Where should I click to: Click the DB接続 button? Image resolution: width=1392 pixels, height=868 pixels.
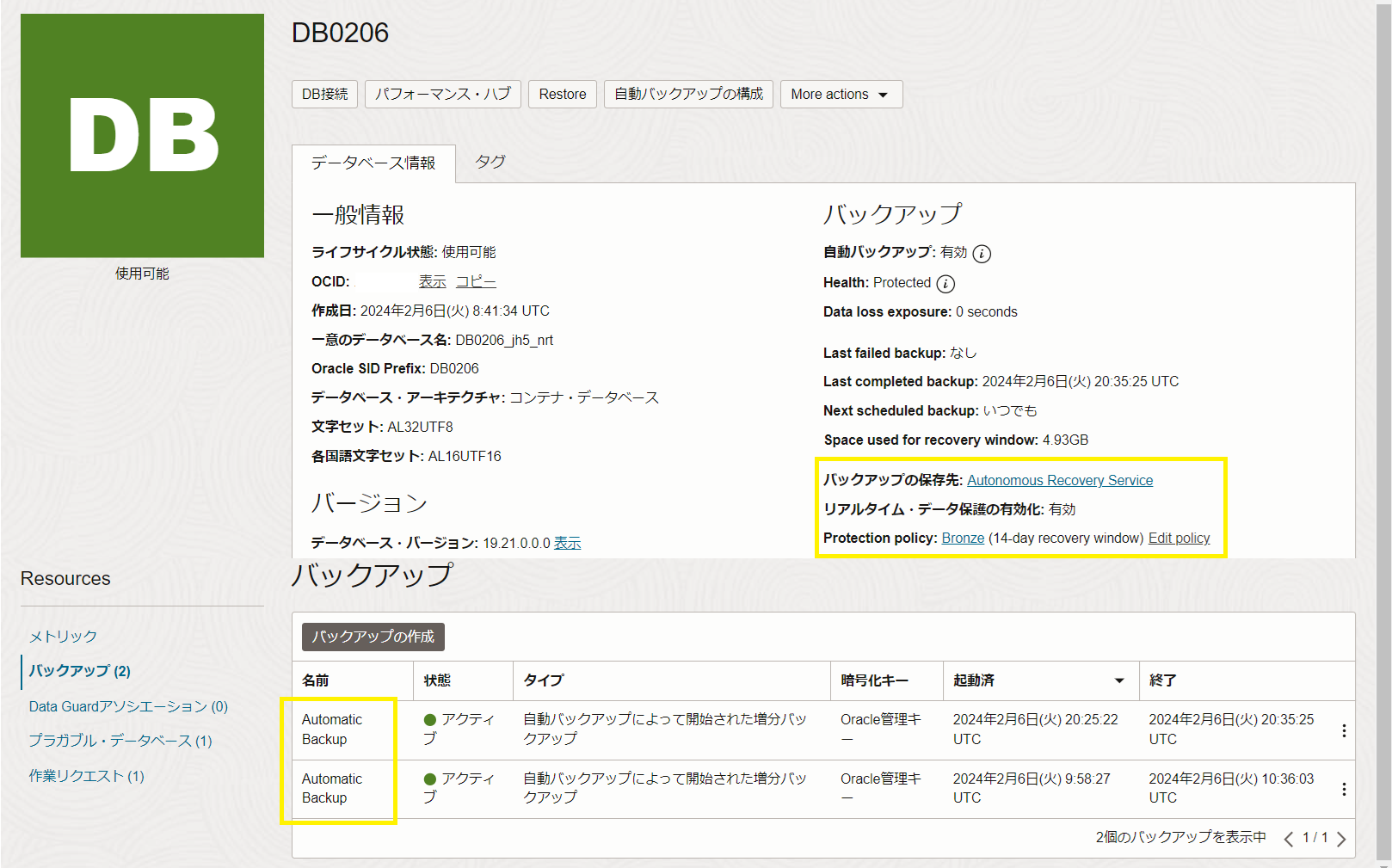pyautogui.click(x=324, y=94)
